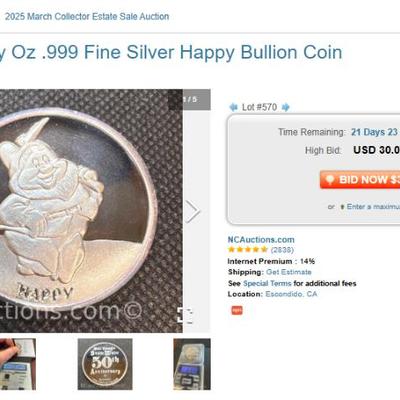Select the coin-on-scale thumbnail at right
Viewport: 400px width, 400px height.
[x=192, y=364]
